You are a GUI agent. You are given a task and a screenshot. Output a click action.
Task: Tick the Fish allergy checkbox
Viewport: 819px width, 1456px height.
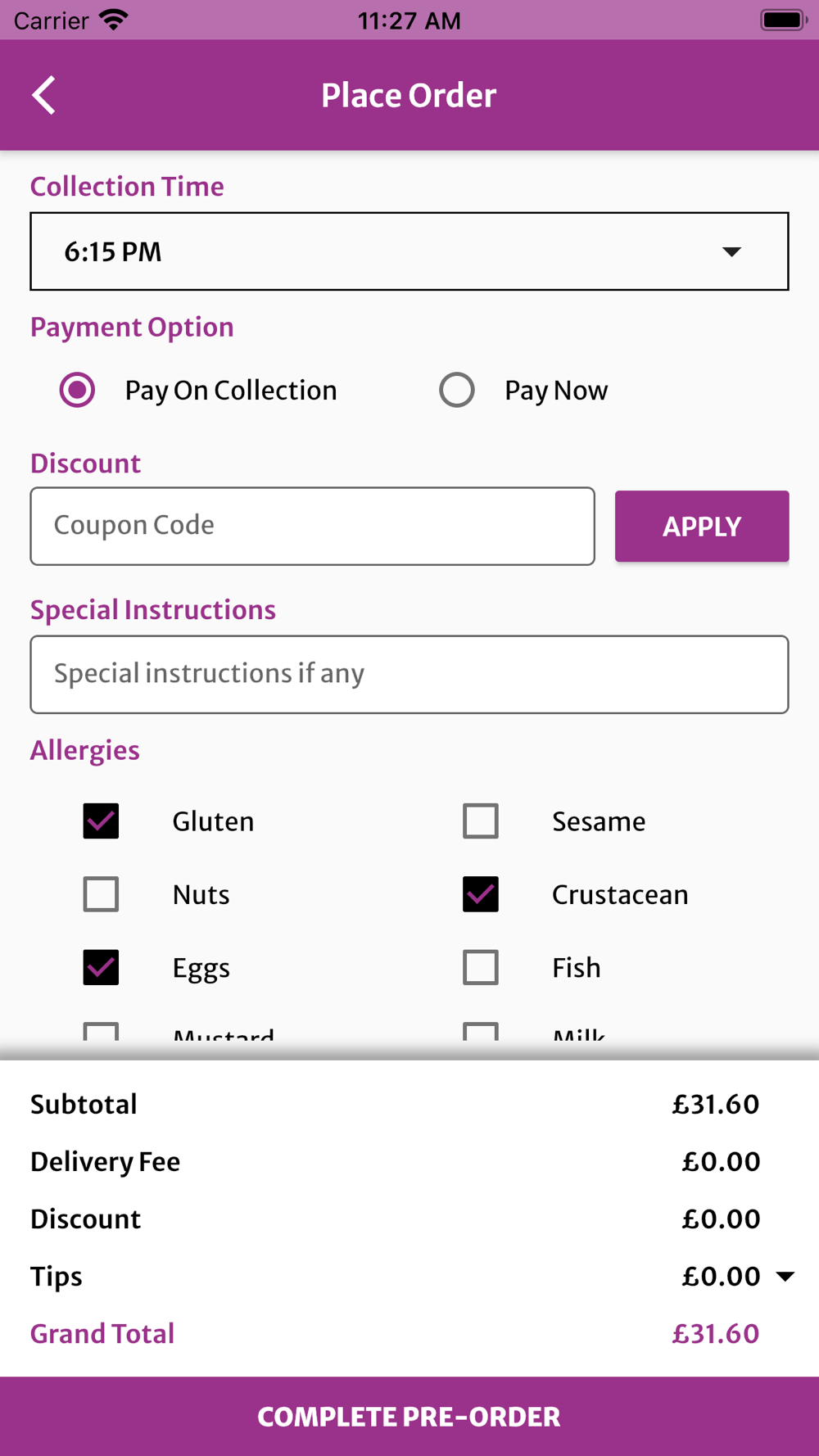tap(481, 967)
